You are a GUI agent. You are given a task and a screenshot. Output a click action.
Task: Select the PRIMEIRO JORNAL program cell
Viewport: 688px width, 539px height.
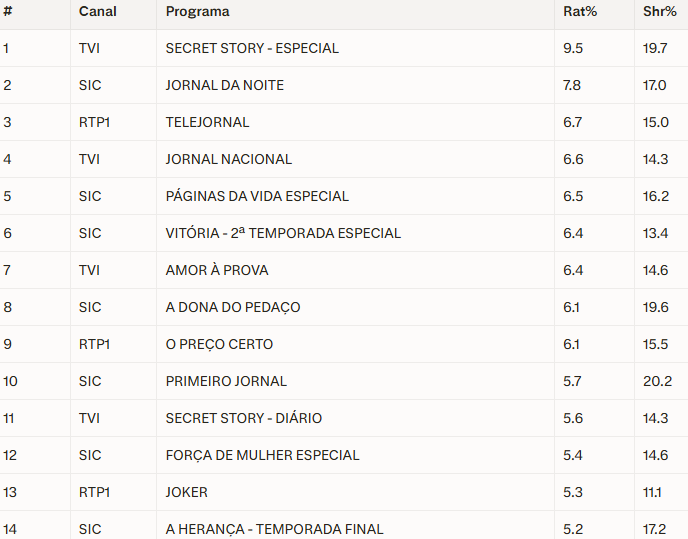(x=226, y=381)
